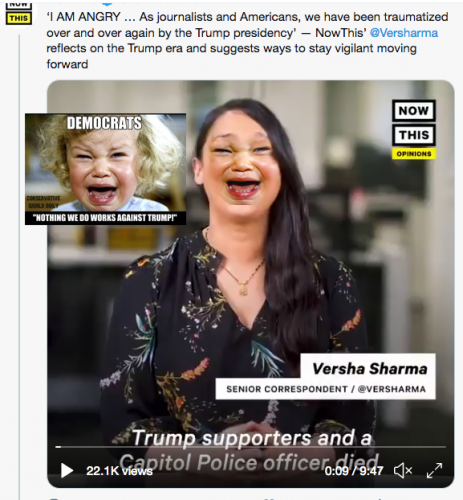This screenshot has height=500, width=463.
Task: Click the center of the video frame
Action: pyautogui.click(x=251, y=284)
